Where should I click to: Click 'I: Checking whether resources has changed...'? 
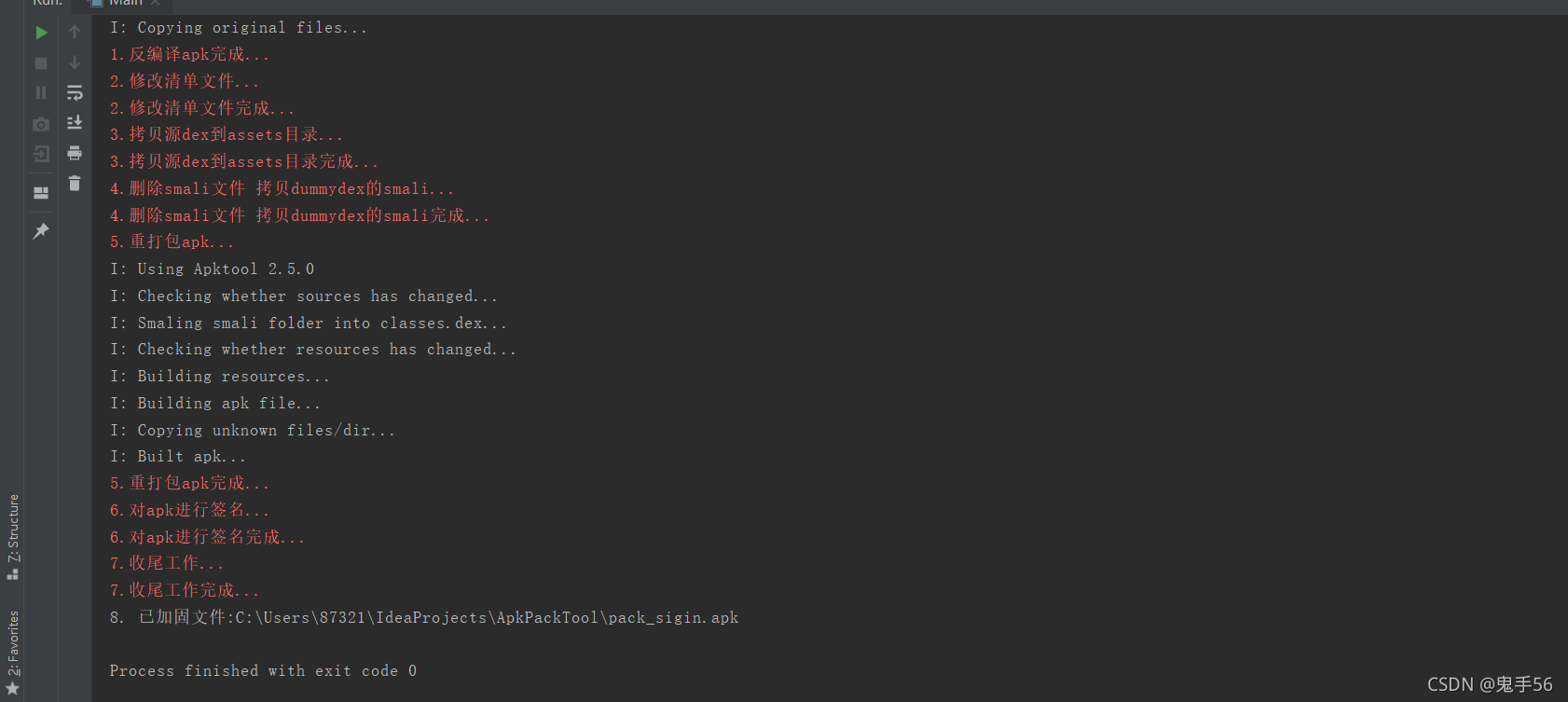[x=313, y=350]
